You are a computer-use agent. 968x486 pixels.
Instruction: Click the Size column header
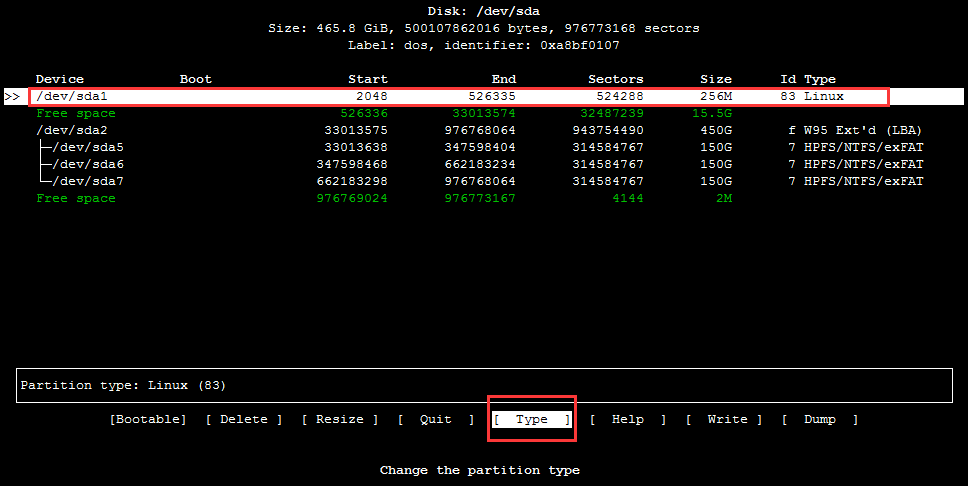tap(715, 80)
